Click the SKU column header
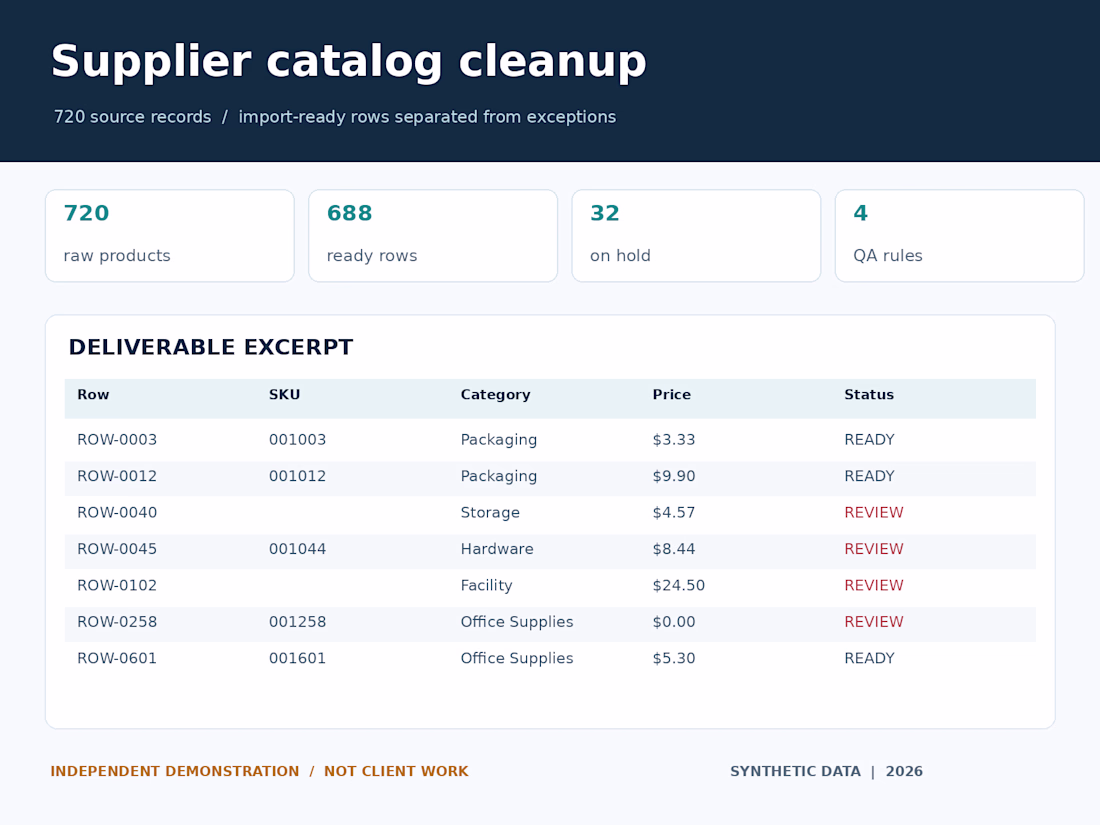 click(x=284, y=394)
